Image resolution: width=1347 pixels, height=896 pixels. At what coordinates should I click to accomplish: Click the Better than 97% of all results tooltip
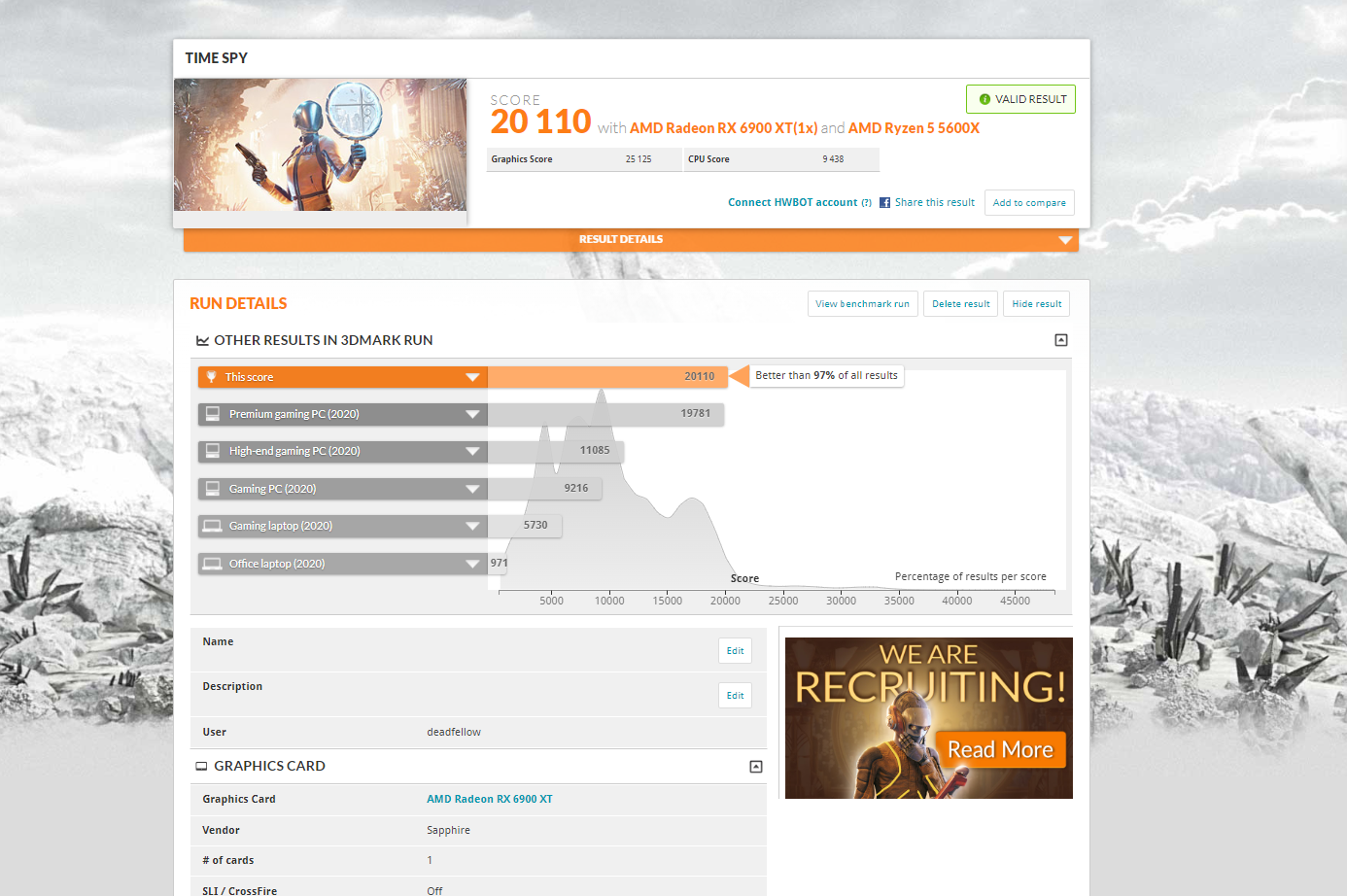pyautogui.click(x=826, y=376)
